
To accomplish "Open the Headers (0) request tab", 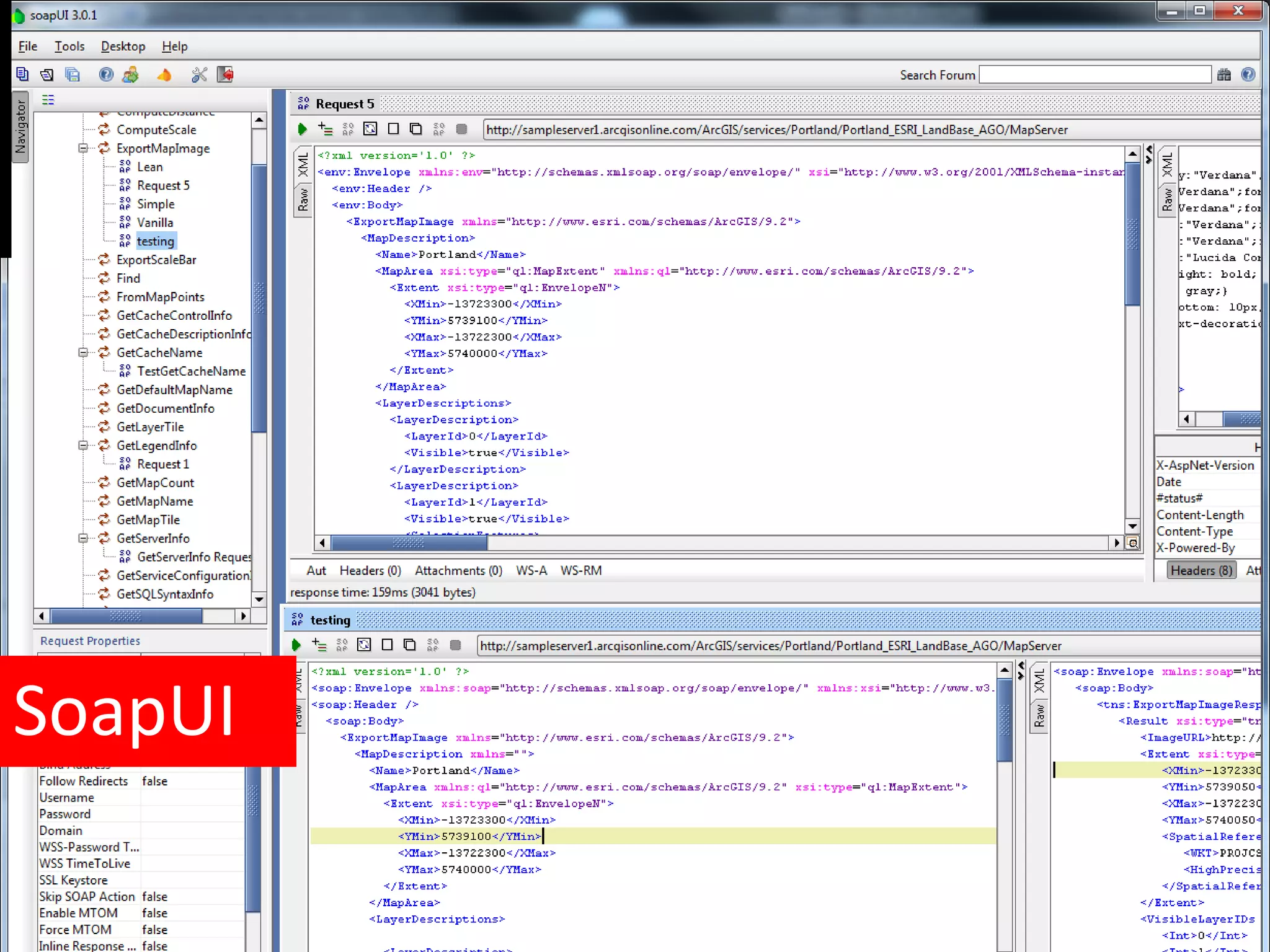I will tap(370, 570).
